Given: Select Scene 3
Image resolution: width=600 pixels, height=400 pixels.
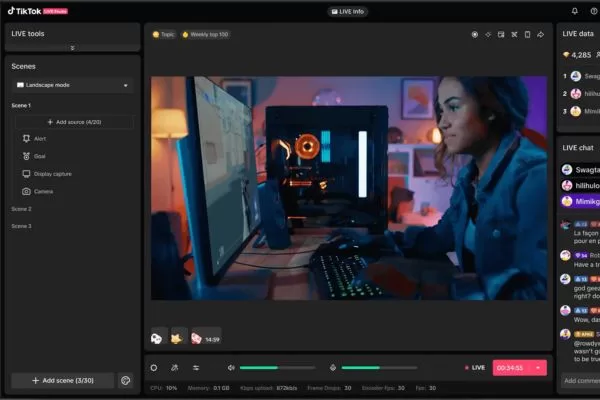Looking at the screenshot, I should click(21, 226).
